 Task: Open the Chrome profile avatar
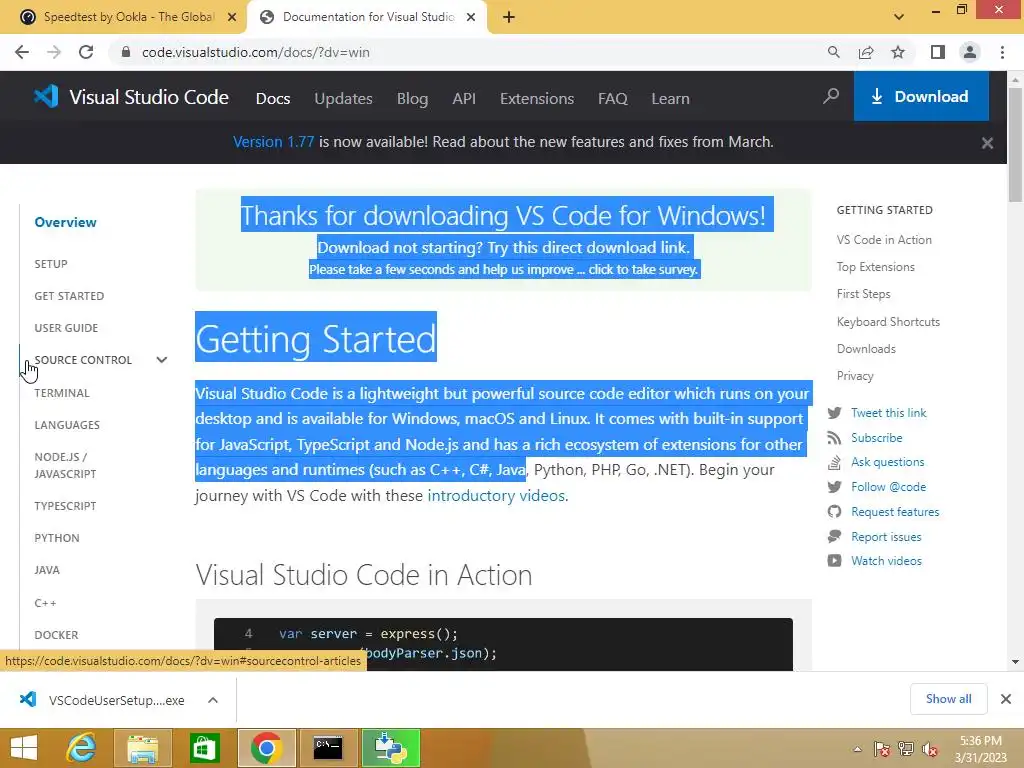point(970,52)
